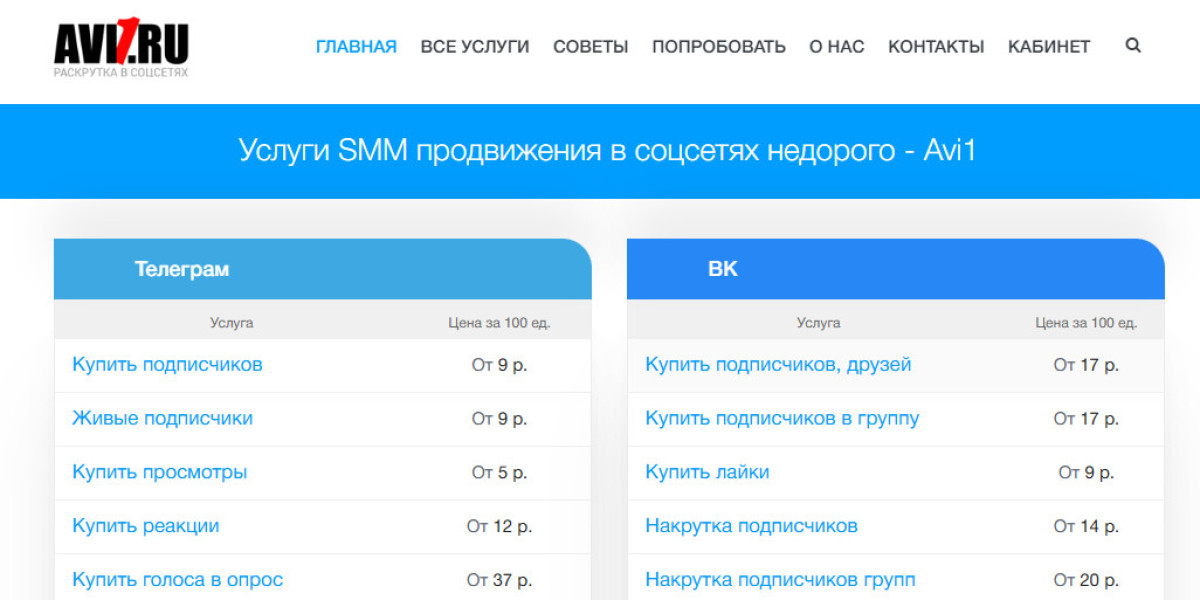The height and width of the screenshot is (600, 1200).
Task: Click the search magnifier icon in the header
Action: coord(1133,45)
